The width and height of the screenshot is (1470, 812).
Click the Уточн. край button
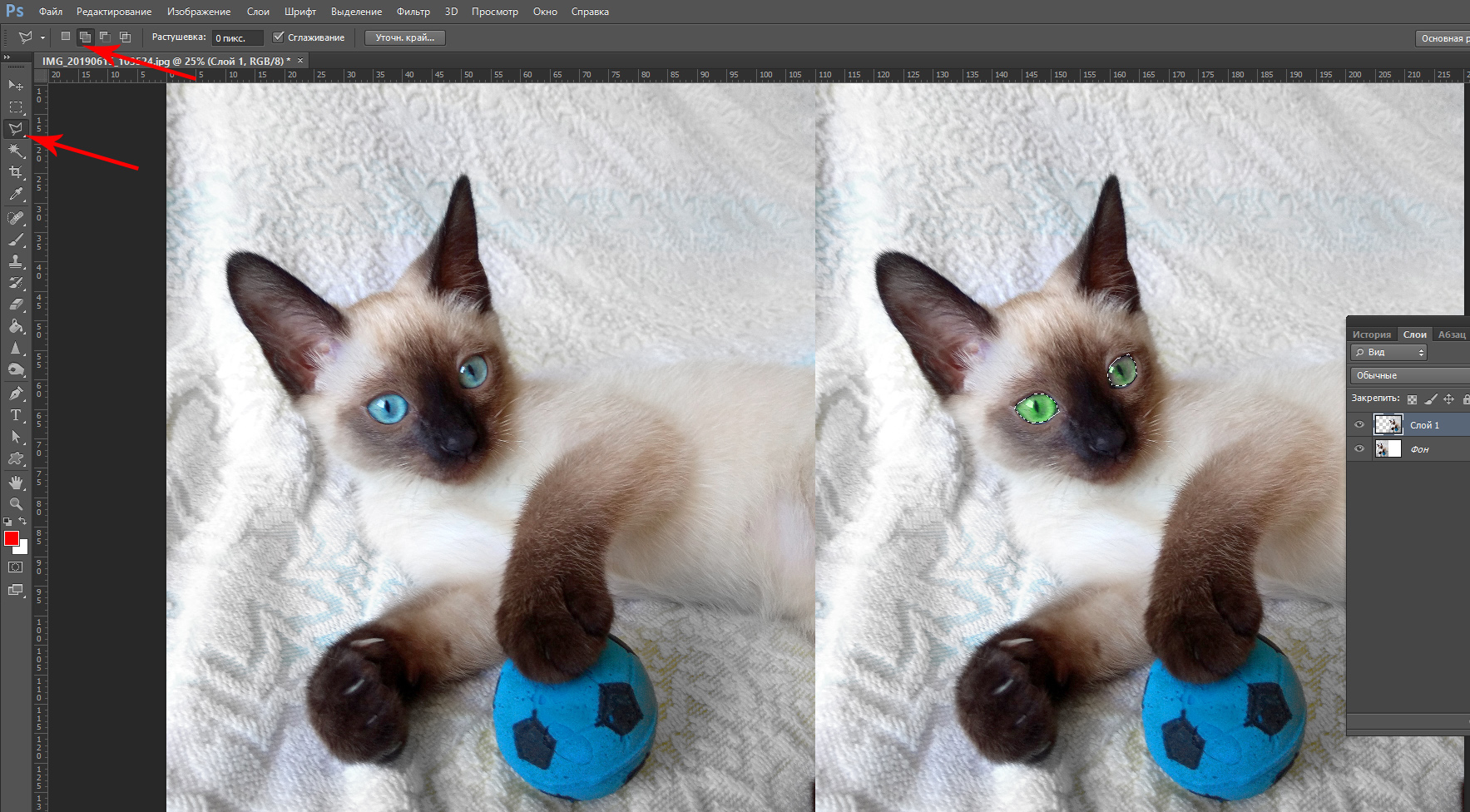tap(405, 37)
